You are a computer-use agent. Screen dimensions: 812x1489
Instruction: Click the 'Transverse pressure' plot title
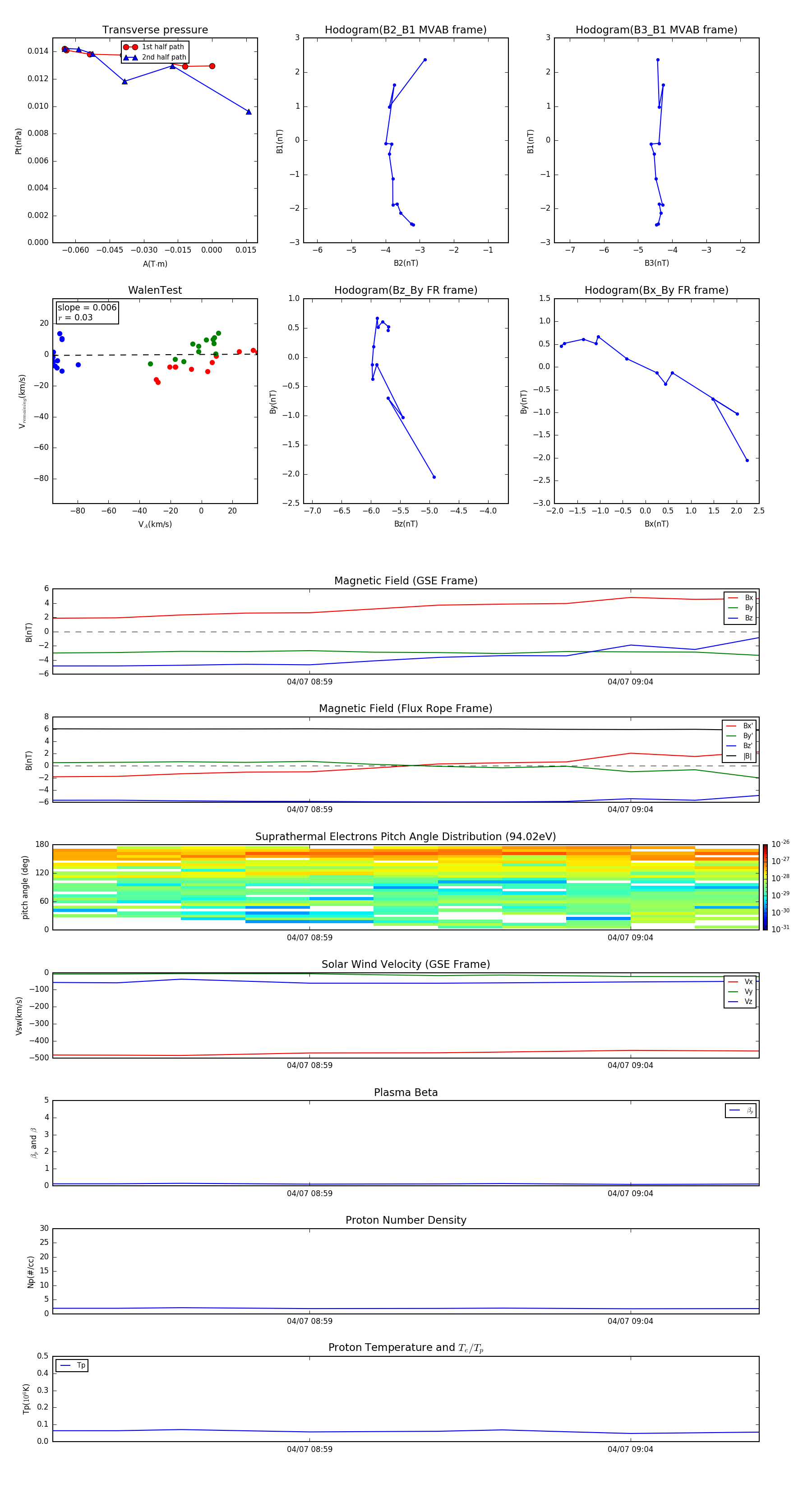(155, 29)
